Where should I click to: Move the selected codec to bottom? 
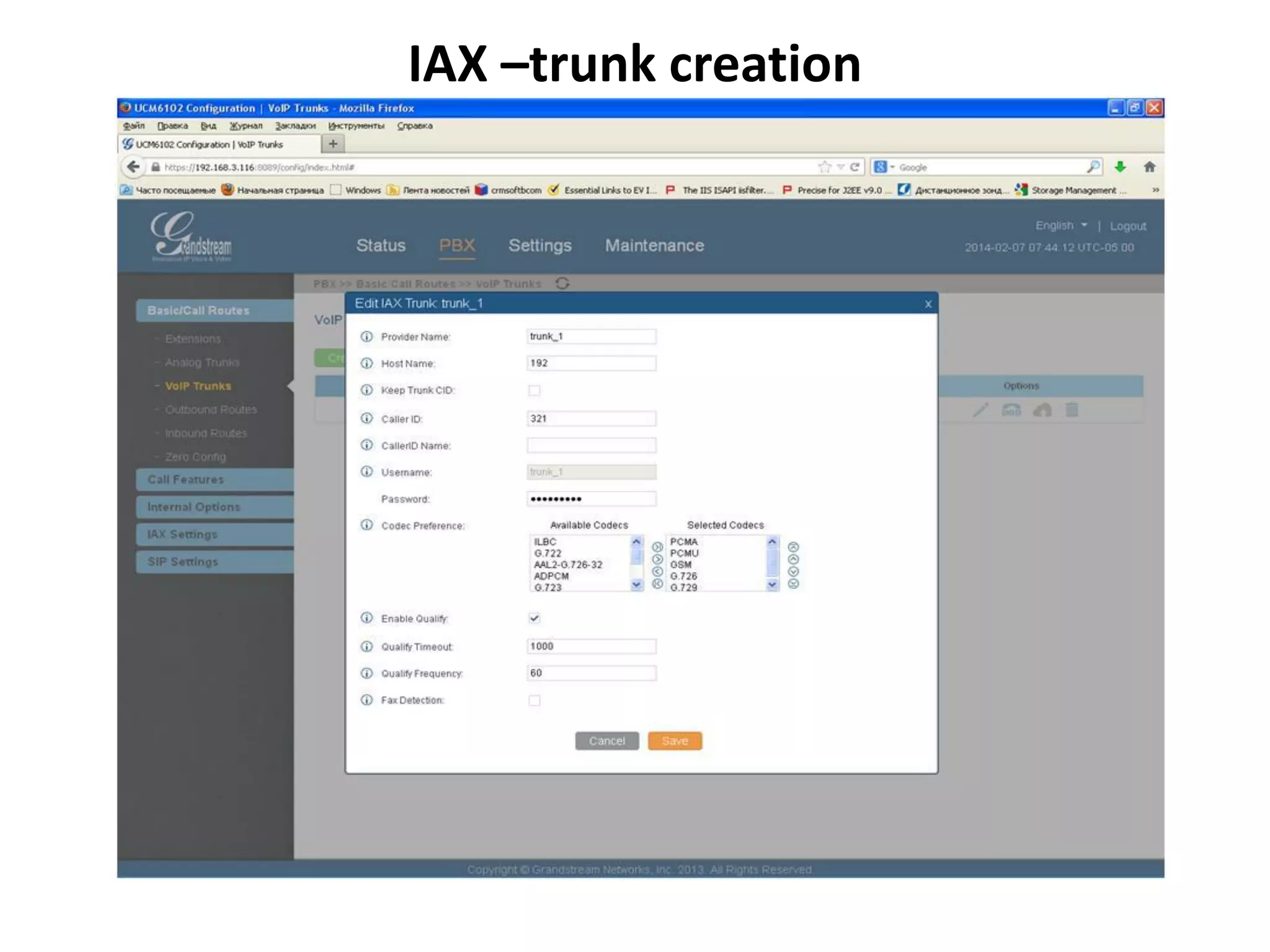[793, 584]
